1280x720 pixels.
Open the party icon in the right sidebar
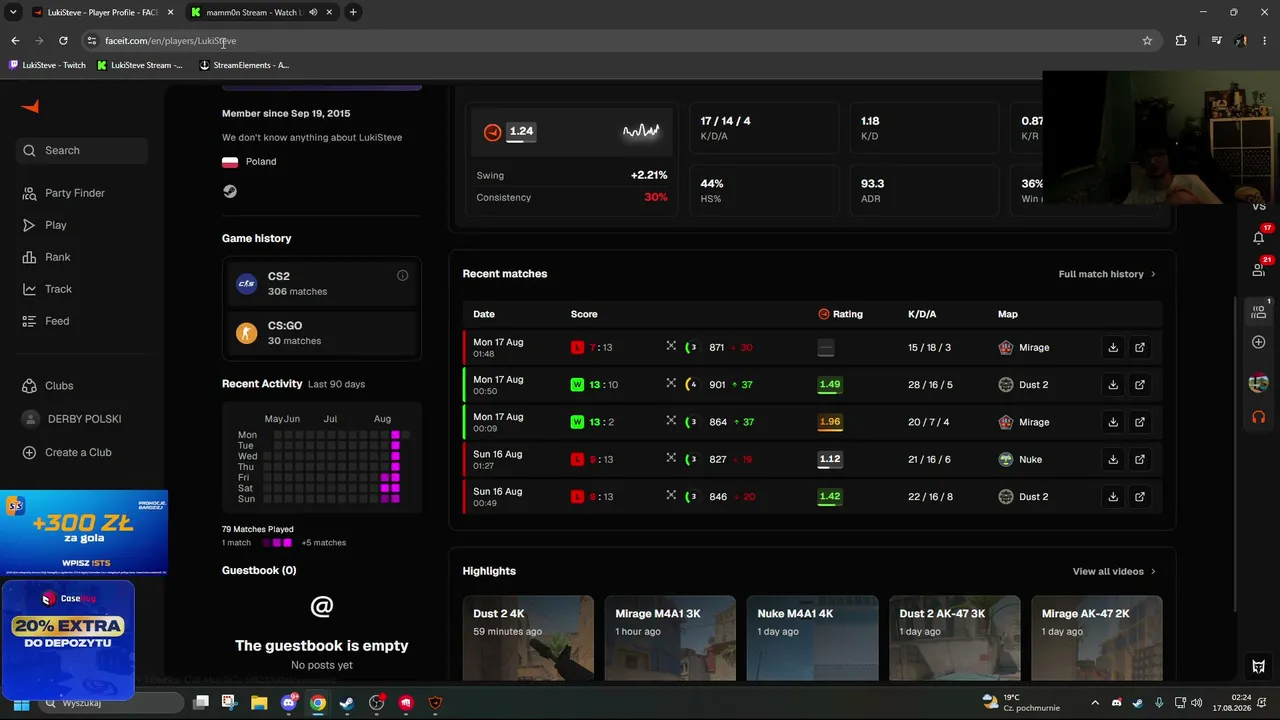coord(1258,312)
